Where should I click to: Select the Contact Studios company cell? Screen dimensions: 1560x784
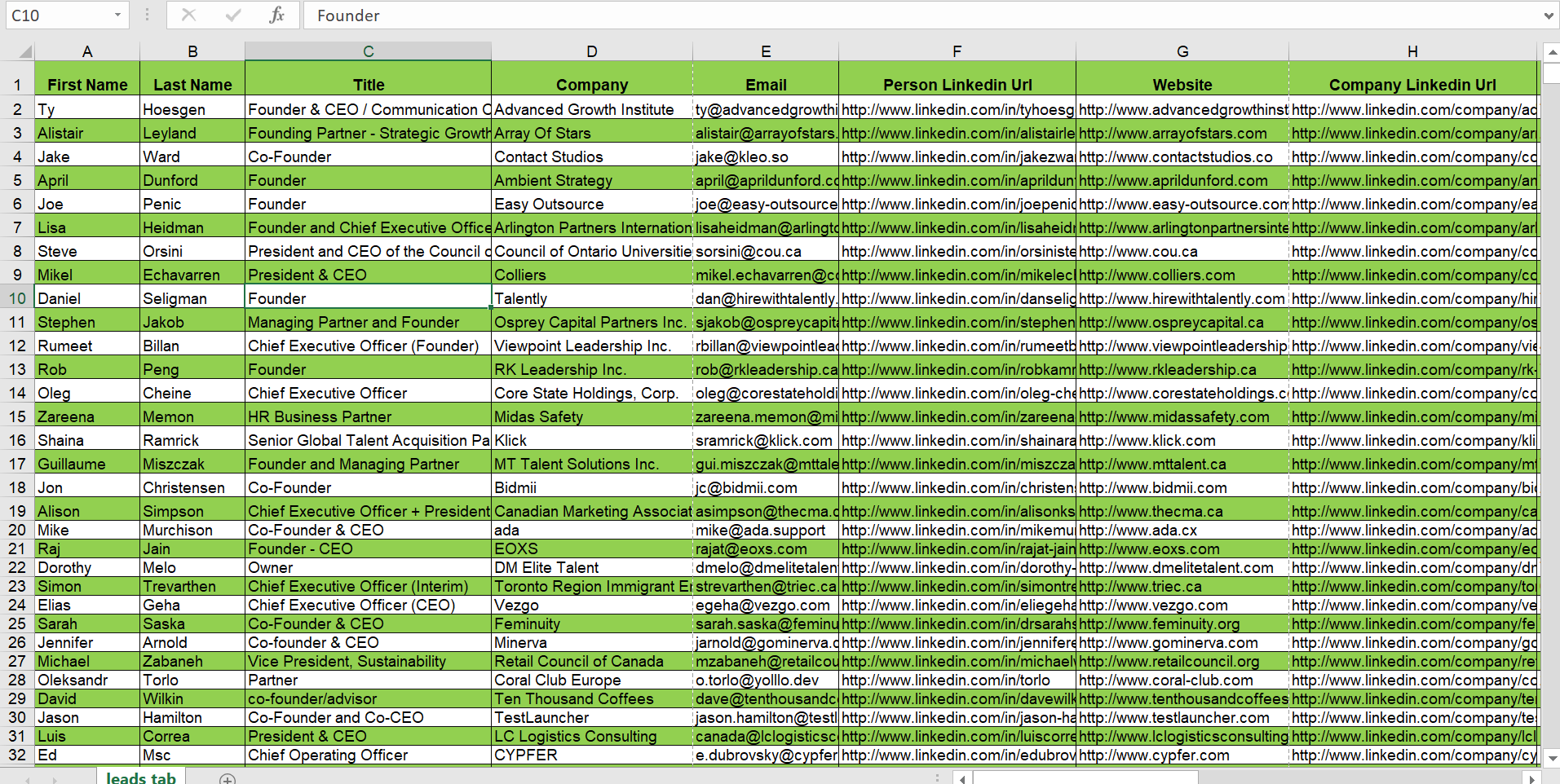pos(592,156)
